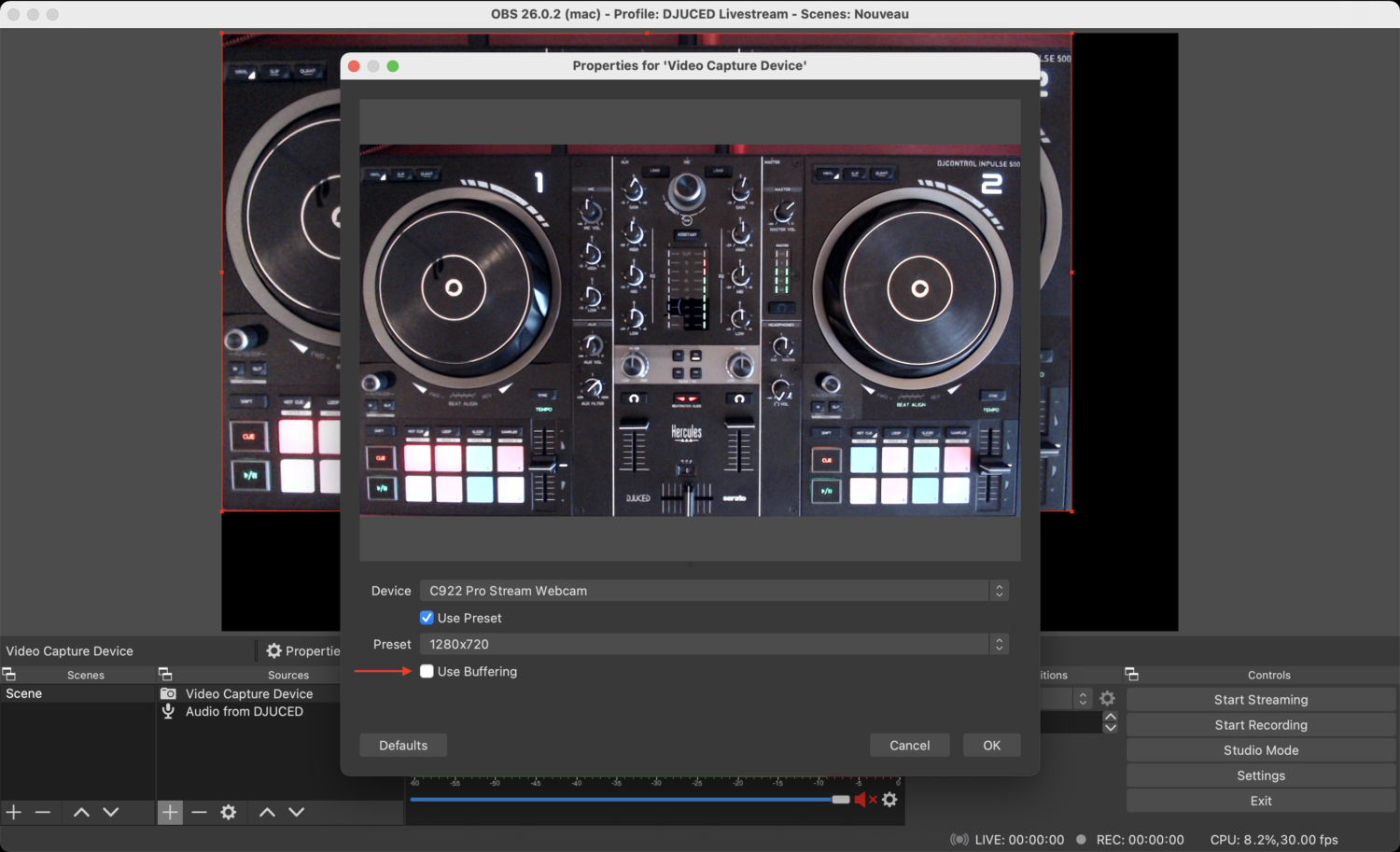Viewport: 1400px width, 852px height.
Task: Open audio mixer track settings gear
Action: (889, 799)
